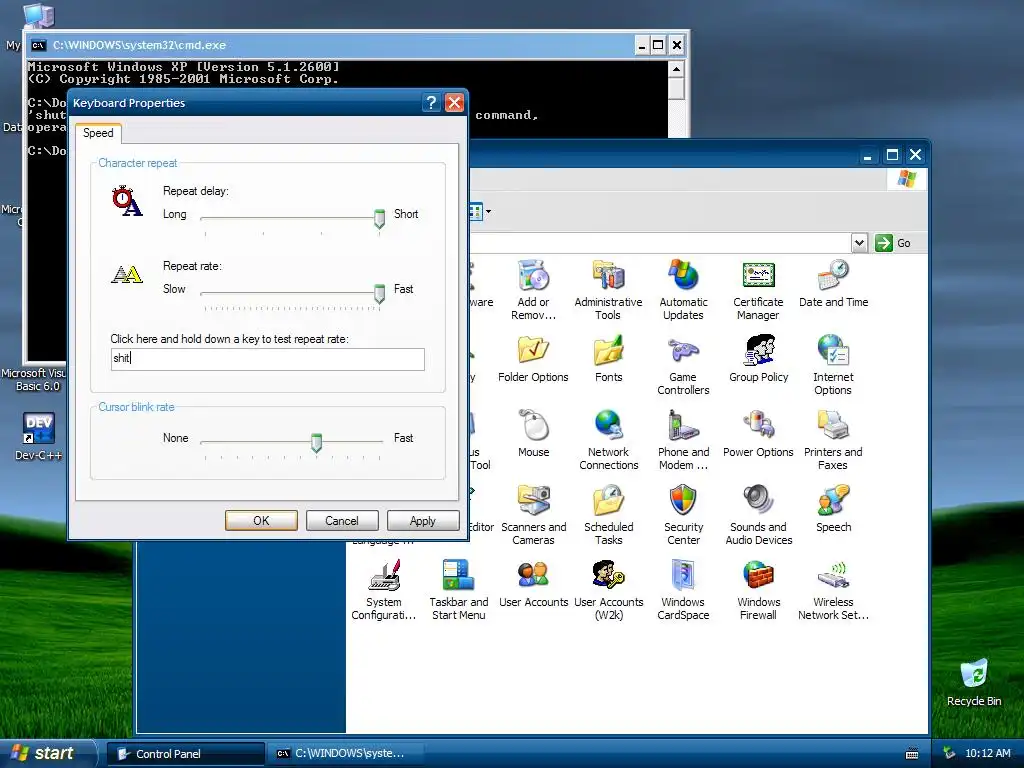The image size is (1024, 768).
Task: Open Power Options applet
Action: 758,434
